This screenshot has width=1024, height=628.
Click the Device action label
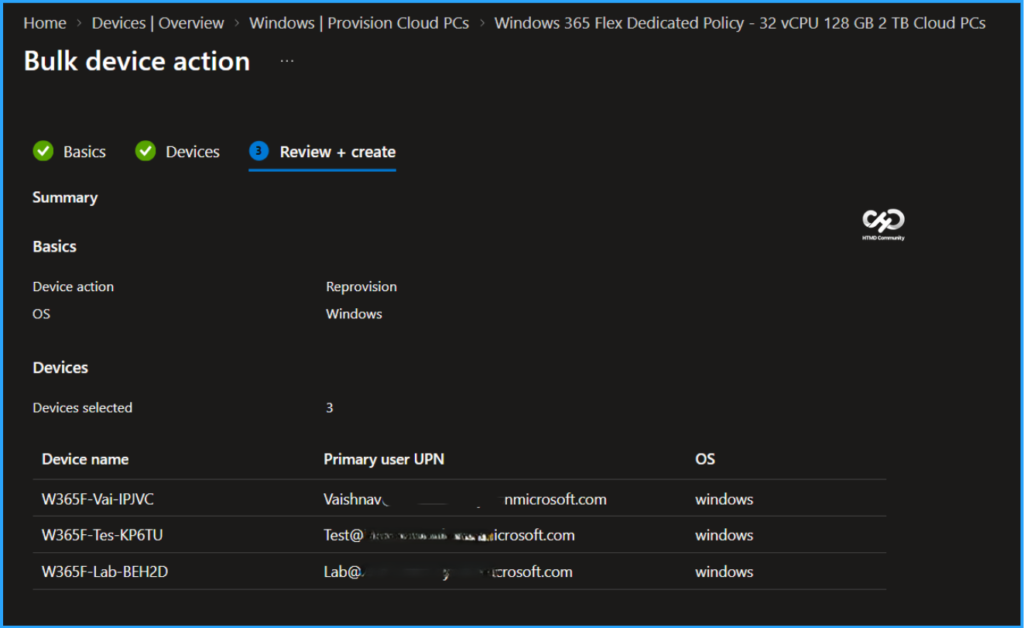[73, 286]
